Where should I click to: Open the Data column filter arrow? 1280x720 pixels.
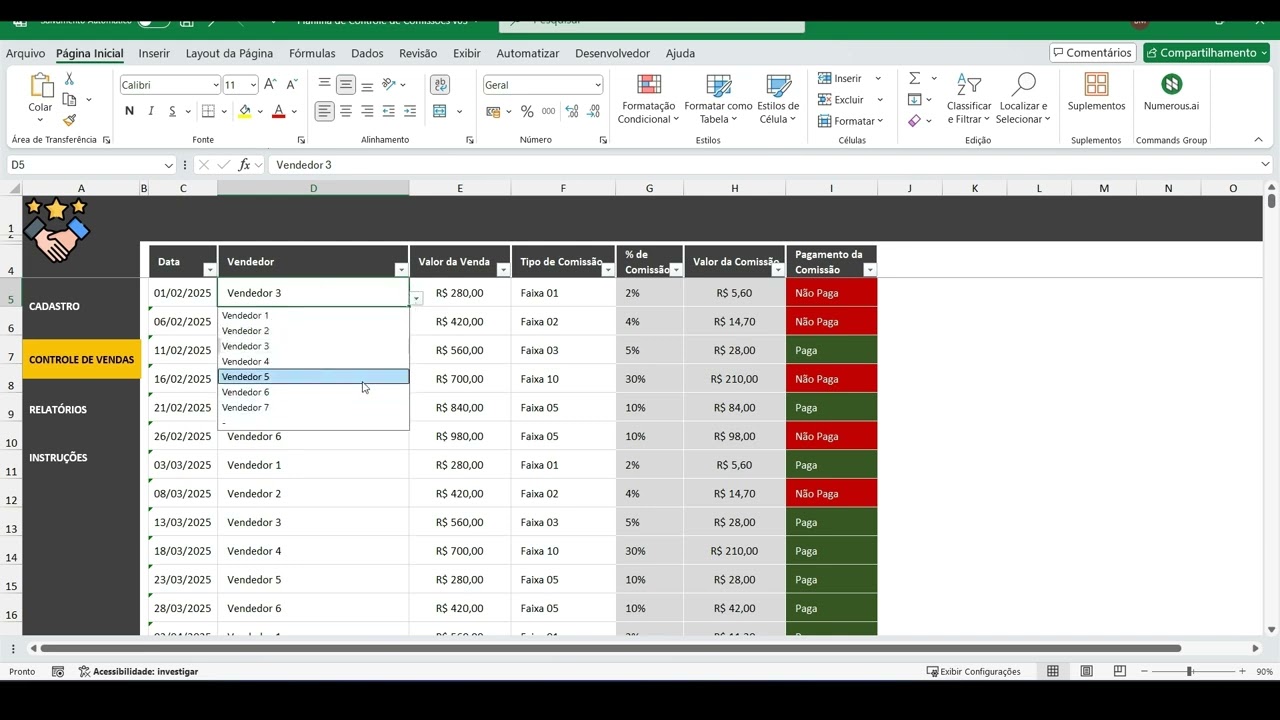[x=209, y=270]
